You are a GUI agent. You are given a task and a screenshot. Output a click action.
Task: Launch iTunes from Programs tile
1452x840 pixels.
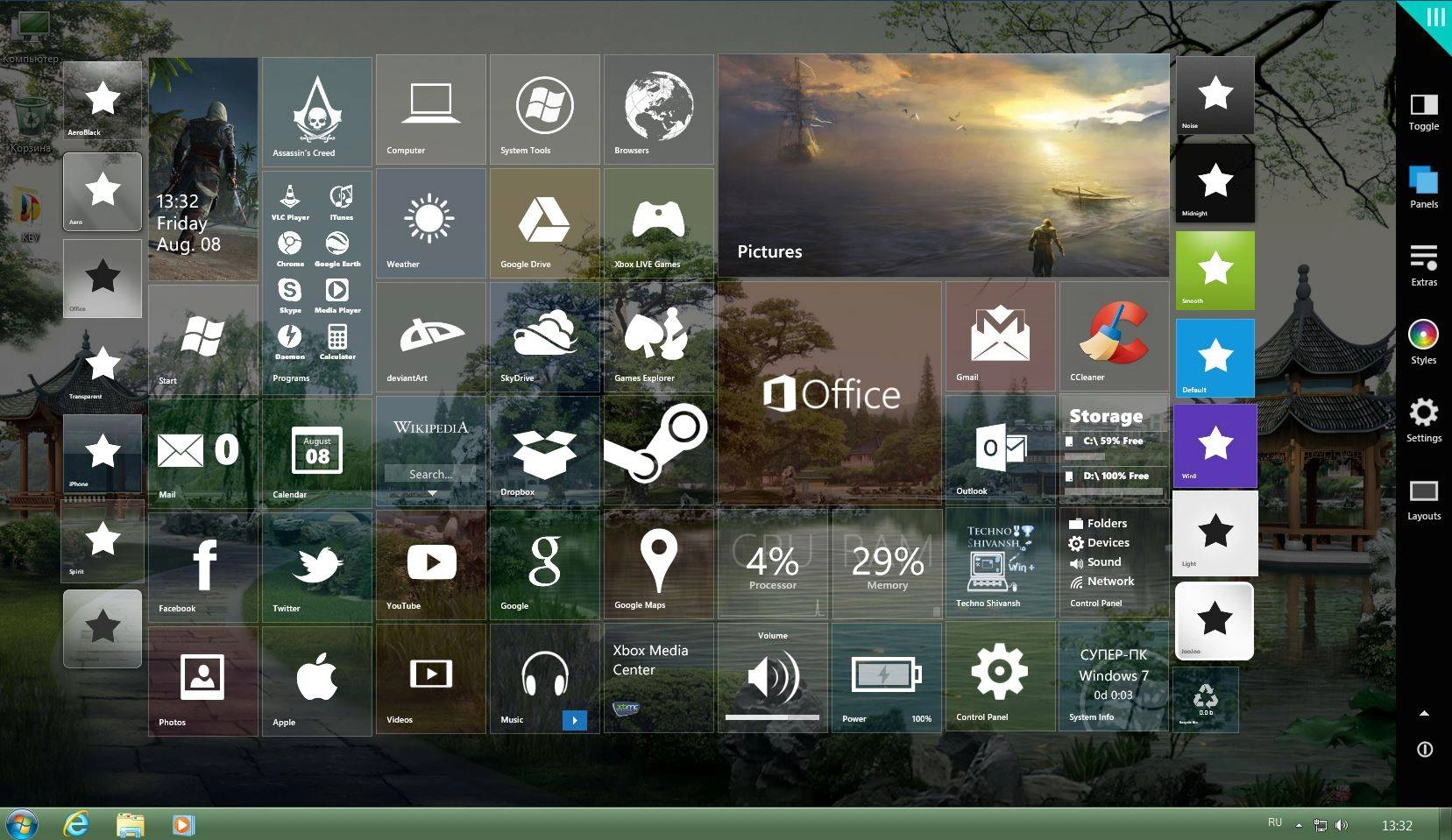341,201
